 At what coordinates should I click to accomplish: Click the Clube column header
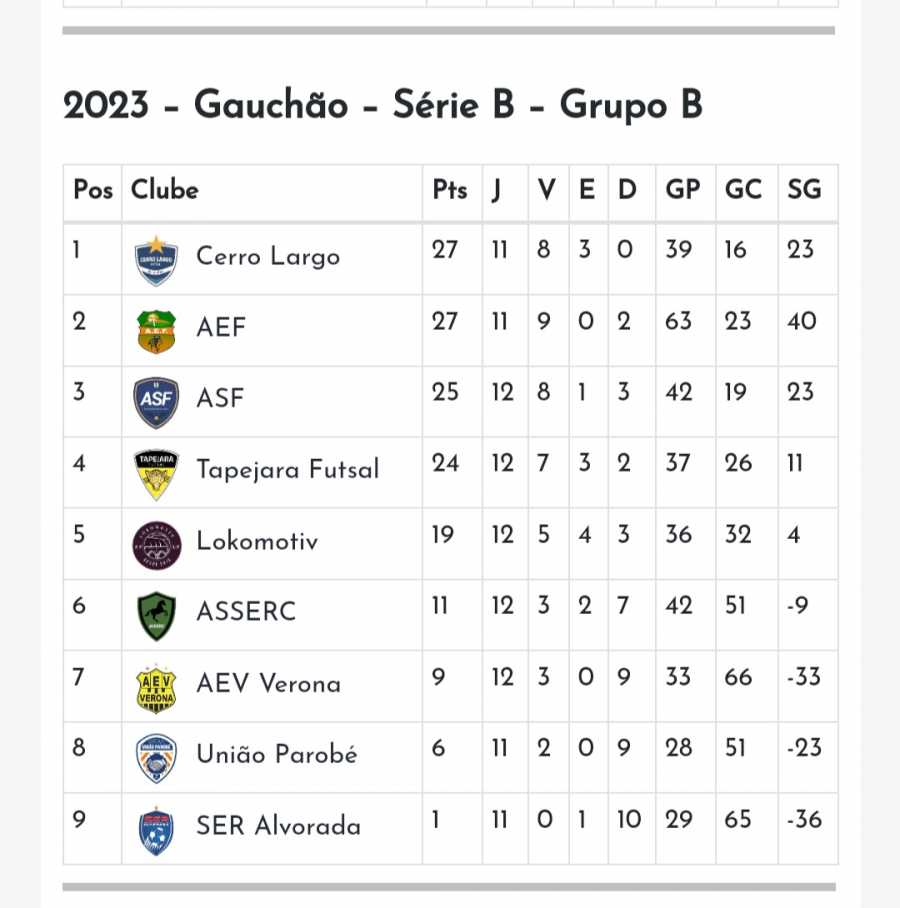point(165,190)
